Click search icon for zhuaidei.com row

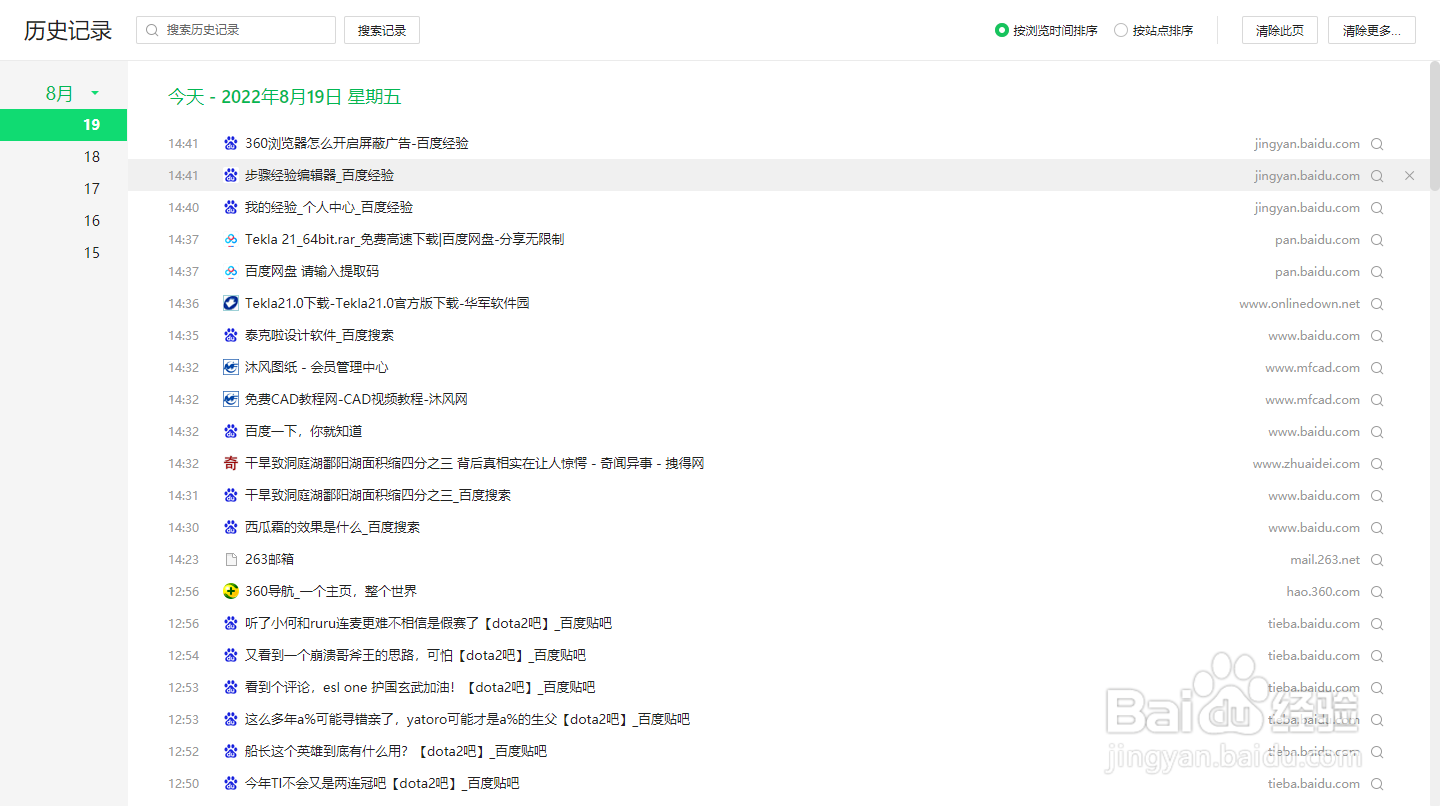point(1377,464)
